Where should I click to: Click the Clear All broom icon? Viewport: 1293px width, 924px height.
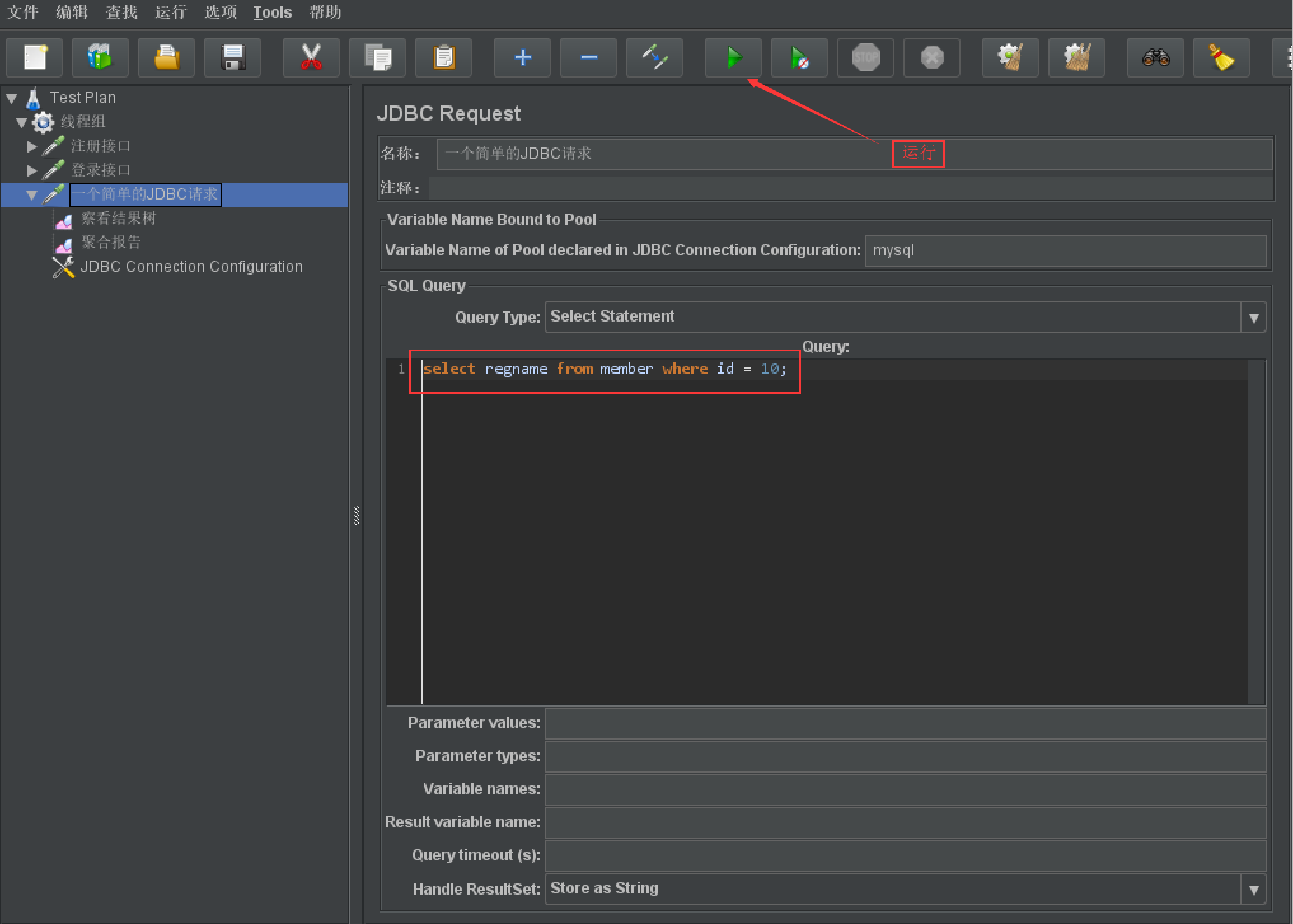pyautogui.click(x=1076, y=58)
